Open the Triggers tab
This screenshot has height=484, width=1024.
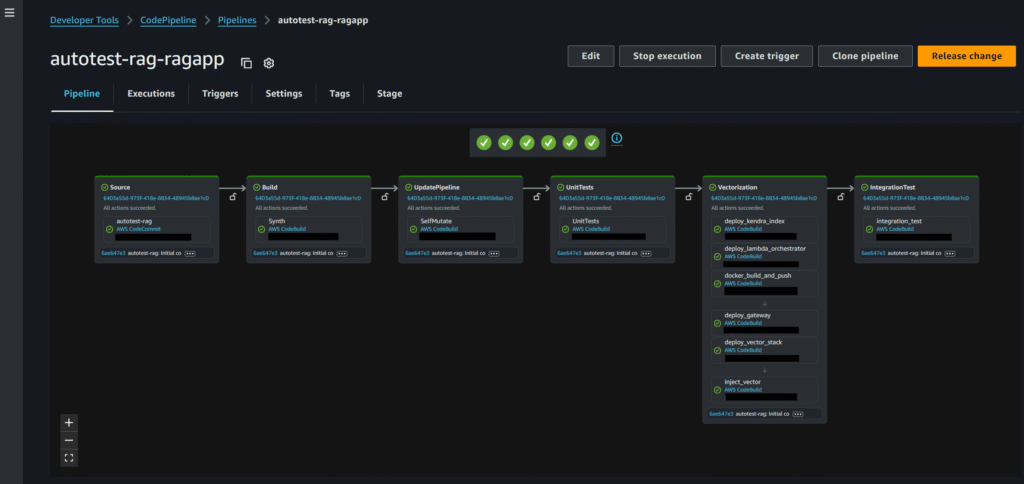(220, 94)
